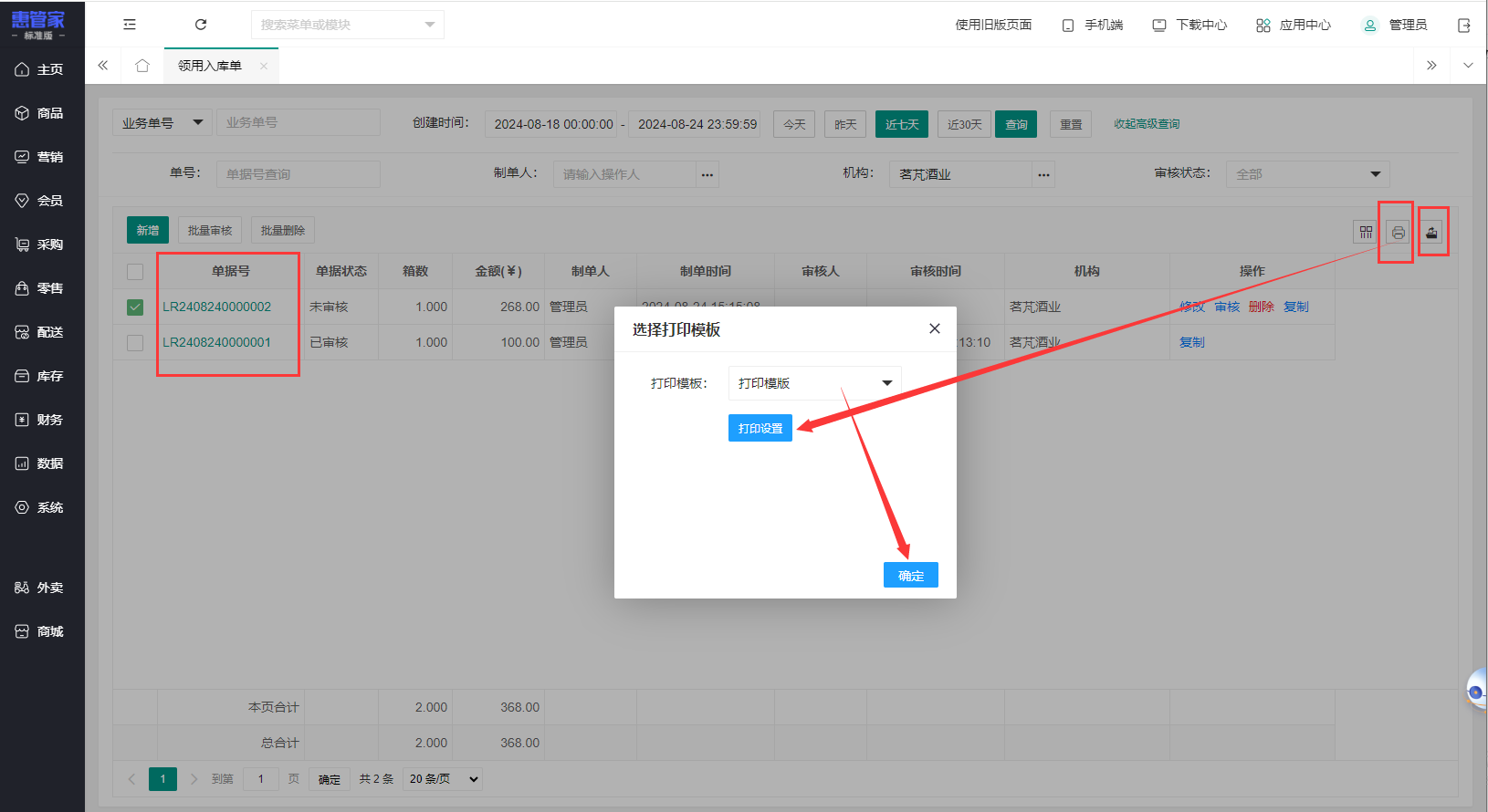The width and height of the screenshot is (1488, 812).
Task: Click the home tab icon
Action: [x=142, y=66]
